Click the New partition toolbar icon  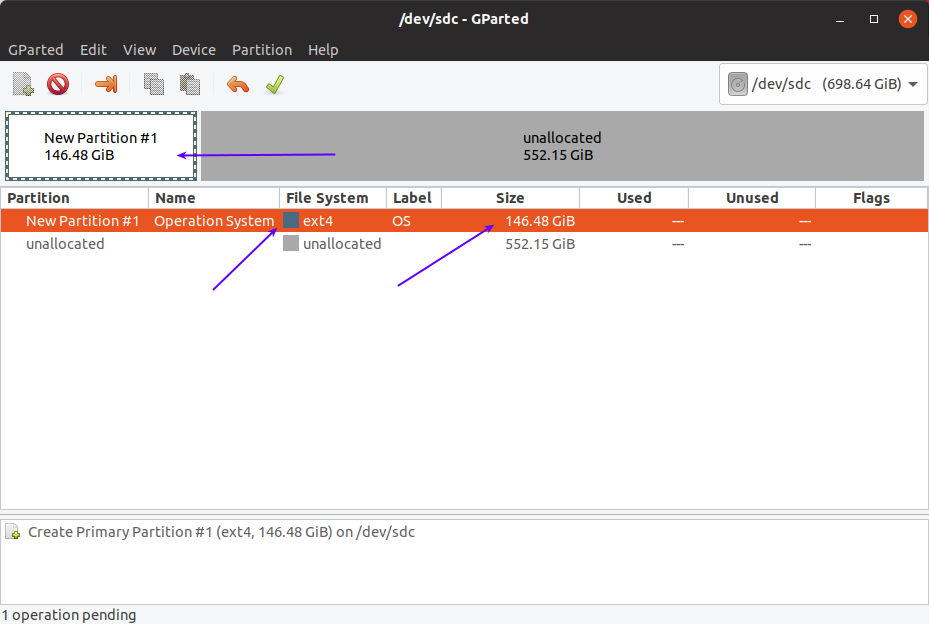(x=23, y=84)
